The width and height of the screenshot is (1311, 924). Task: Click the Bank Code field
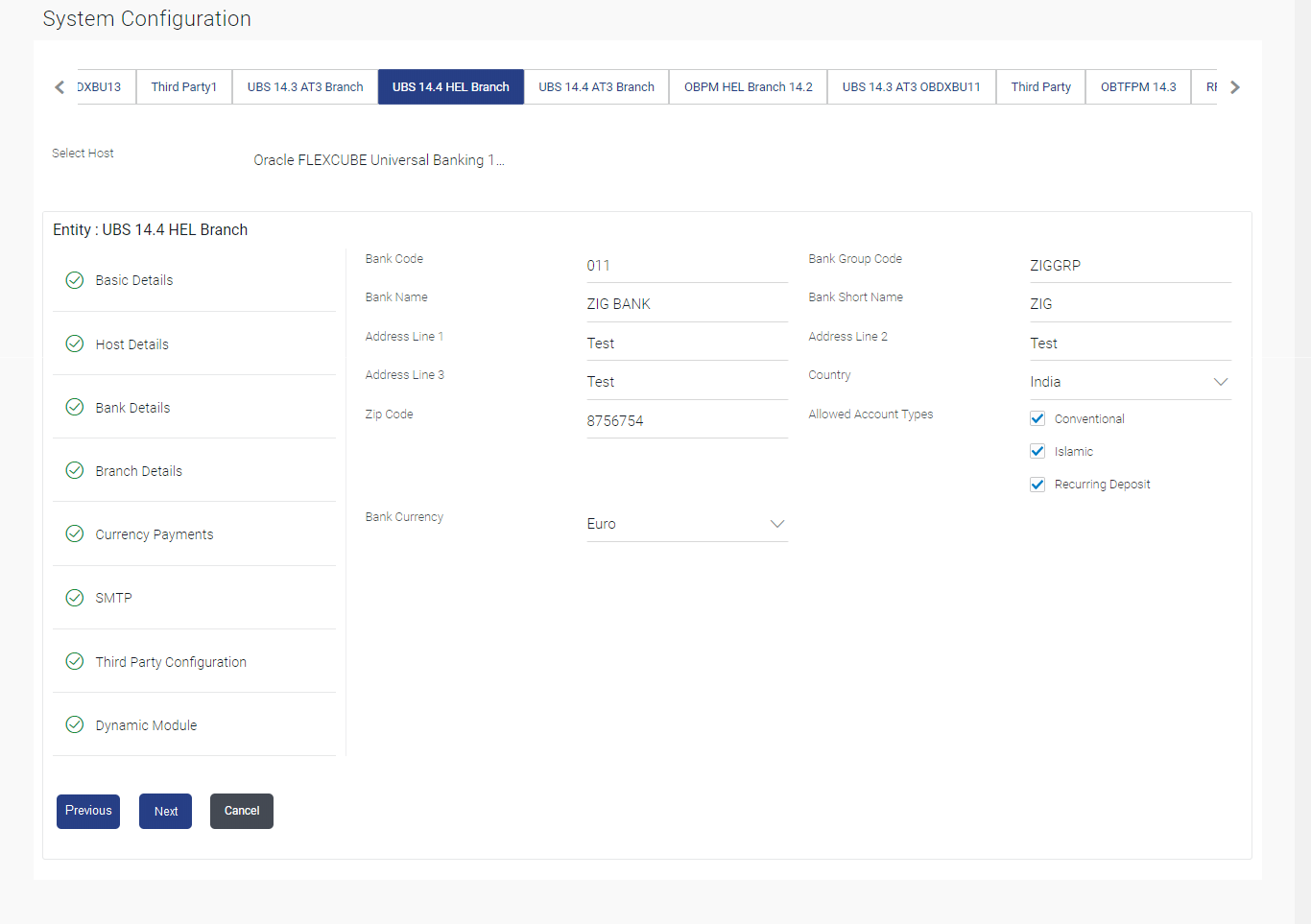coord(687,266)
